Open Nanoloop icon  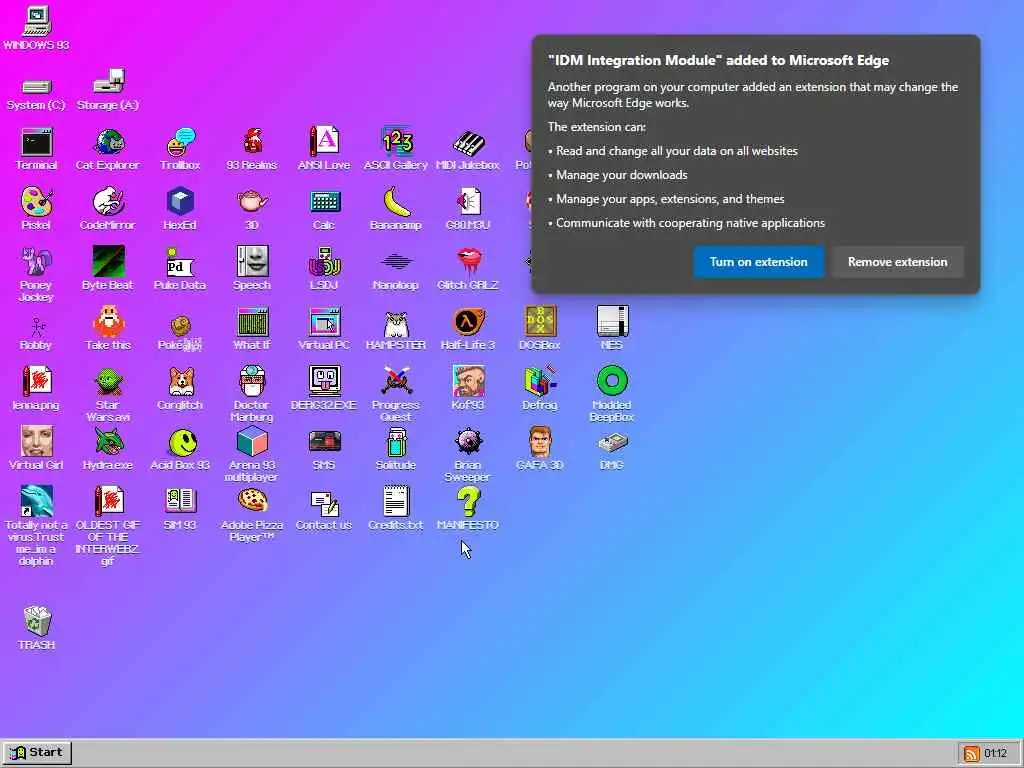click(396, 262)
